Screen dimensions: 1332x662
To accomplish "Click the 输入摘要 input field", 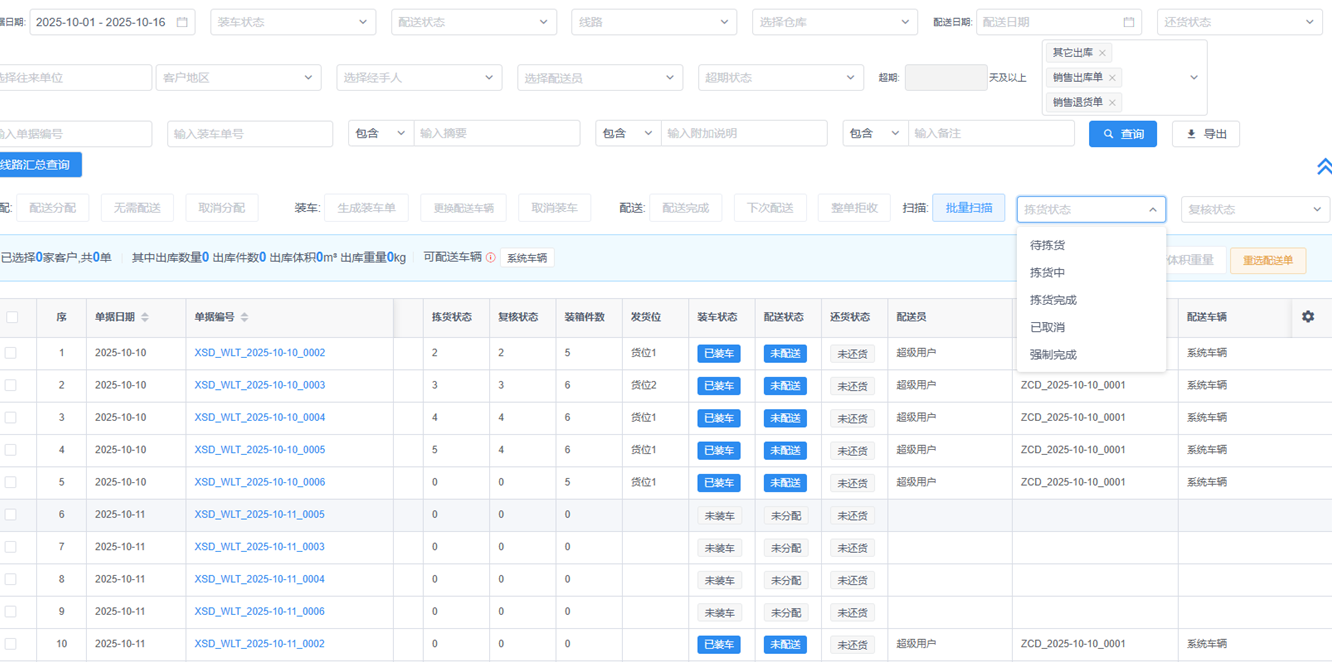I will point(496,134).
